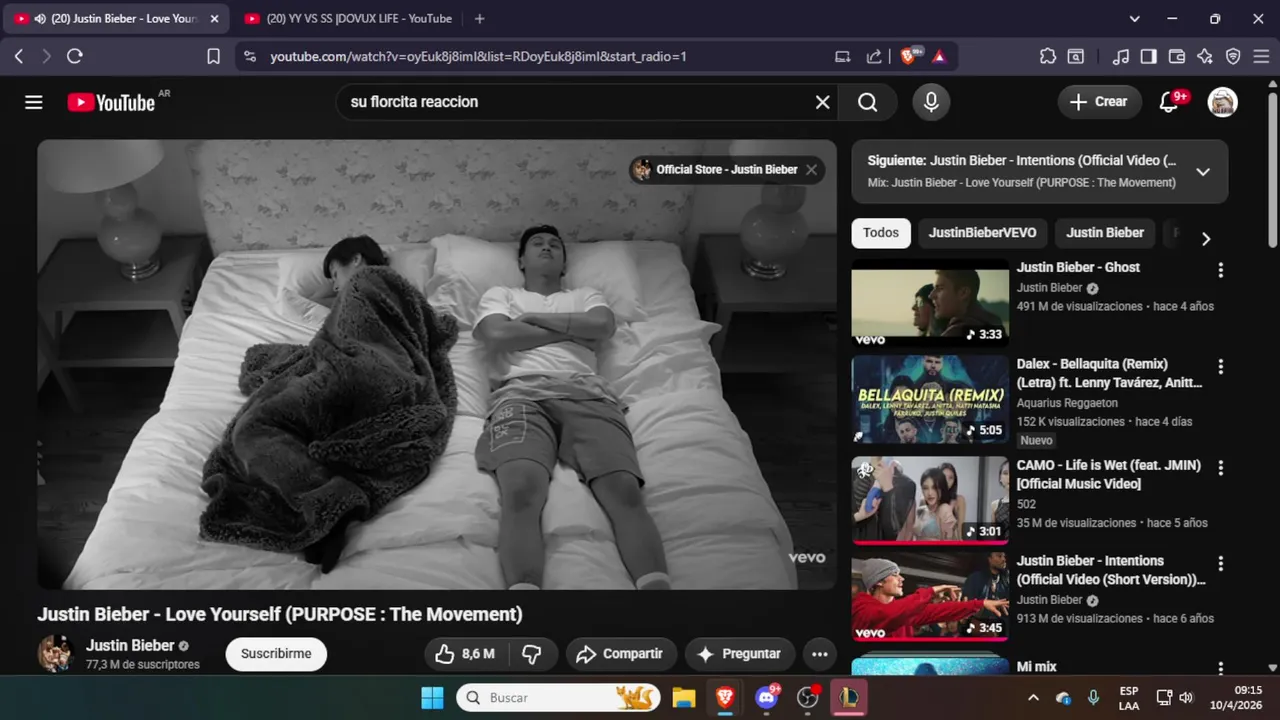Click the Windows taskbar Buscar search box
This screenshot has width=1280, height=720.
coord(559,697)
